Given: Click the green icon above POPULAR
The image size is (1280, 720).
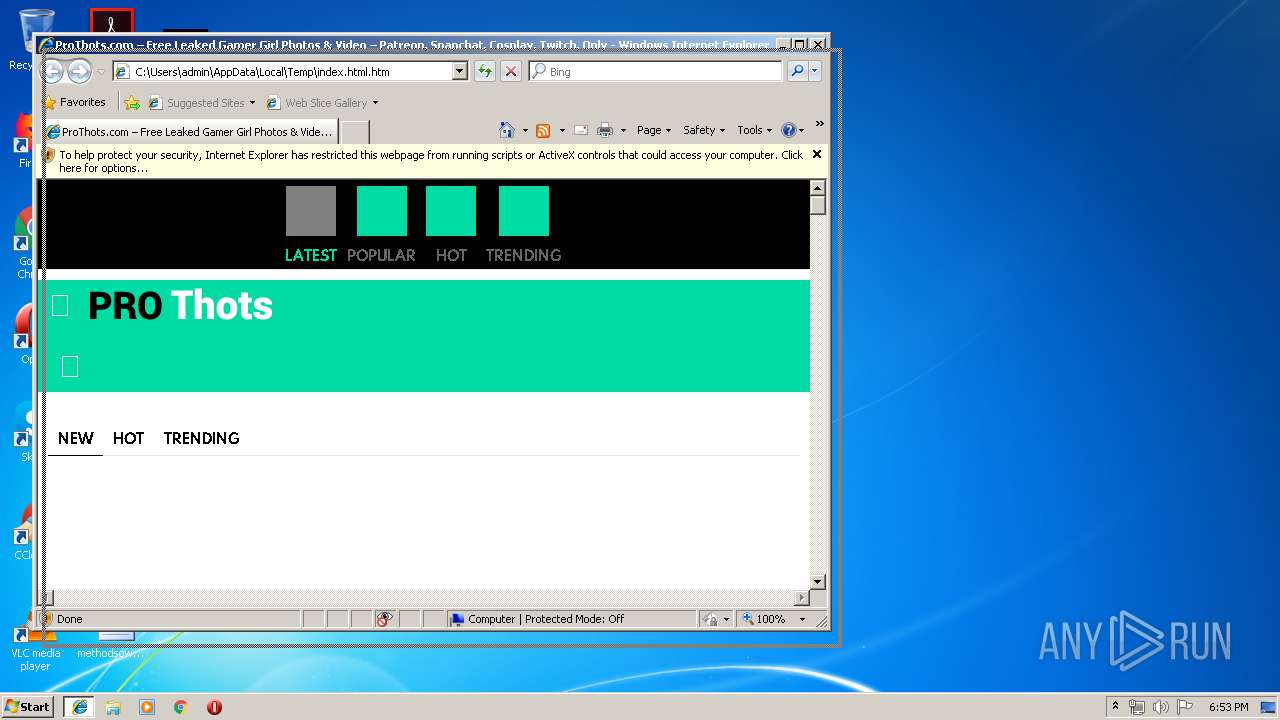Looking at the screenshot, I should pos(382,211).
